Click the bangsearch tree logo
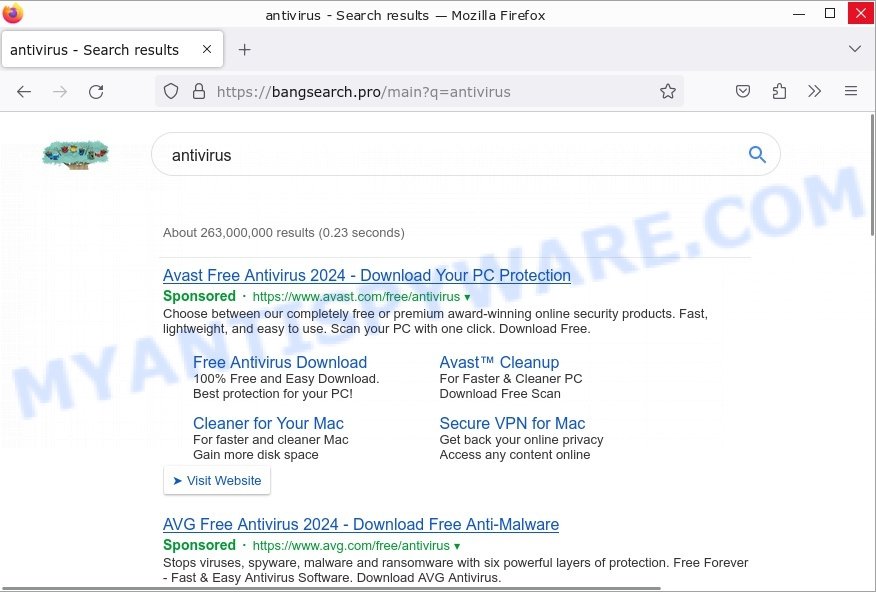Screen dimensions: 876x592 [x=75, y=154]
